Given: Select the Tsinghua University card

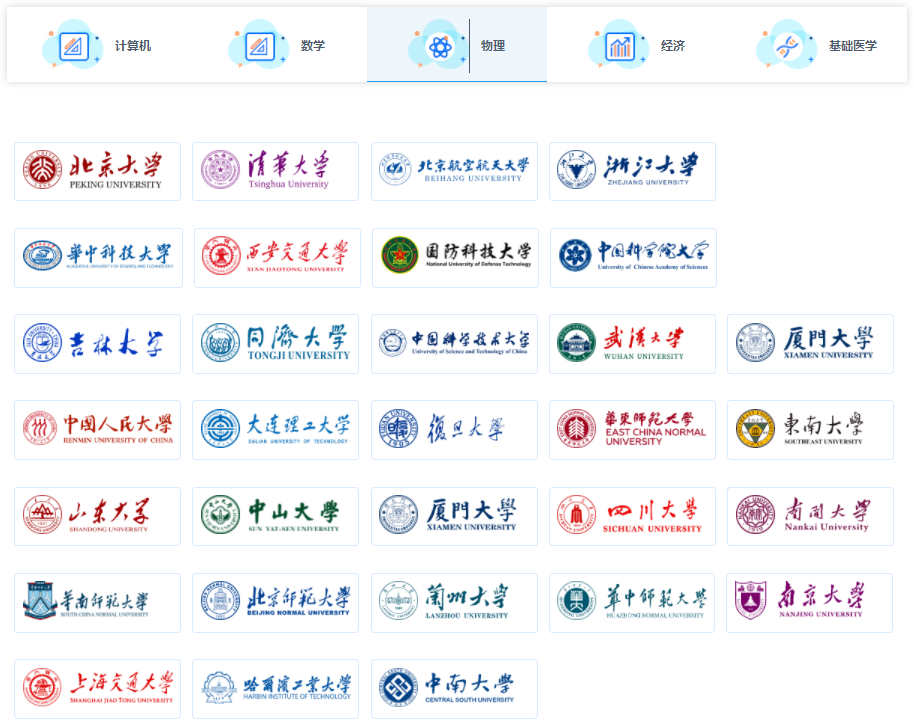Looking at the screenshot, I should tap(275, 171).
